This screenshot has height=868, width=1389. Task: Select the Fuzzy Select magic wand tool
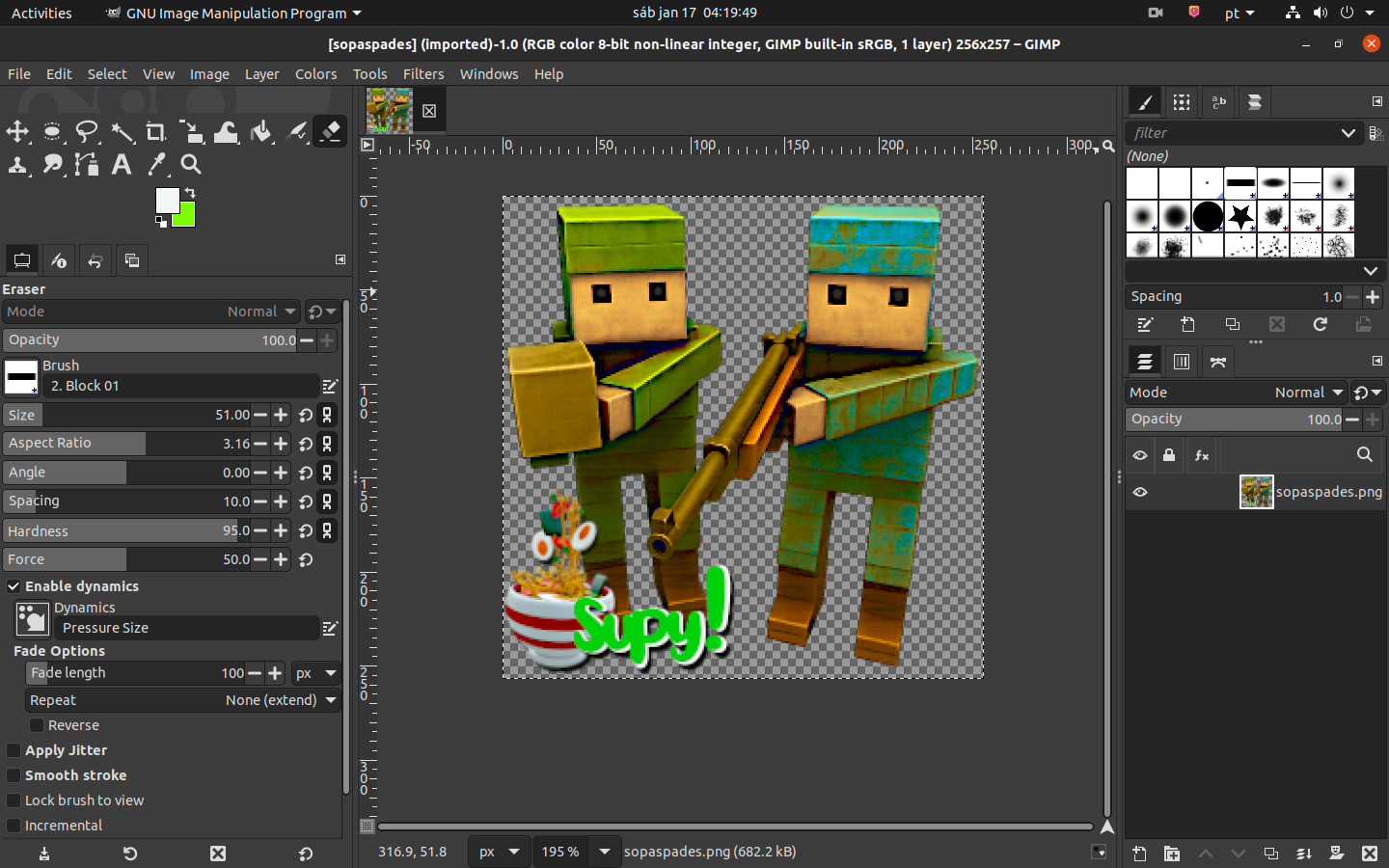tap(123, 132)
